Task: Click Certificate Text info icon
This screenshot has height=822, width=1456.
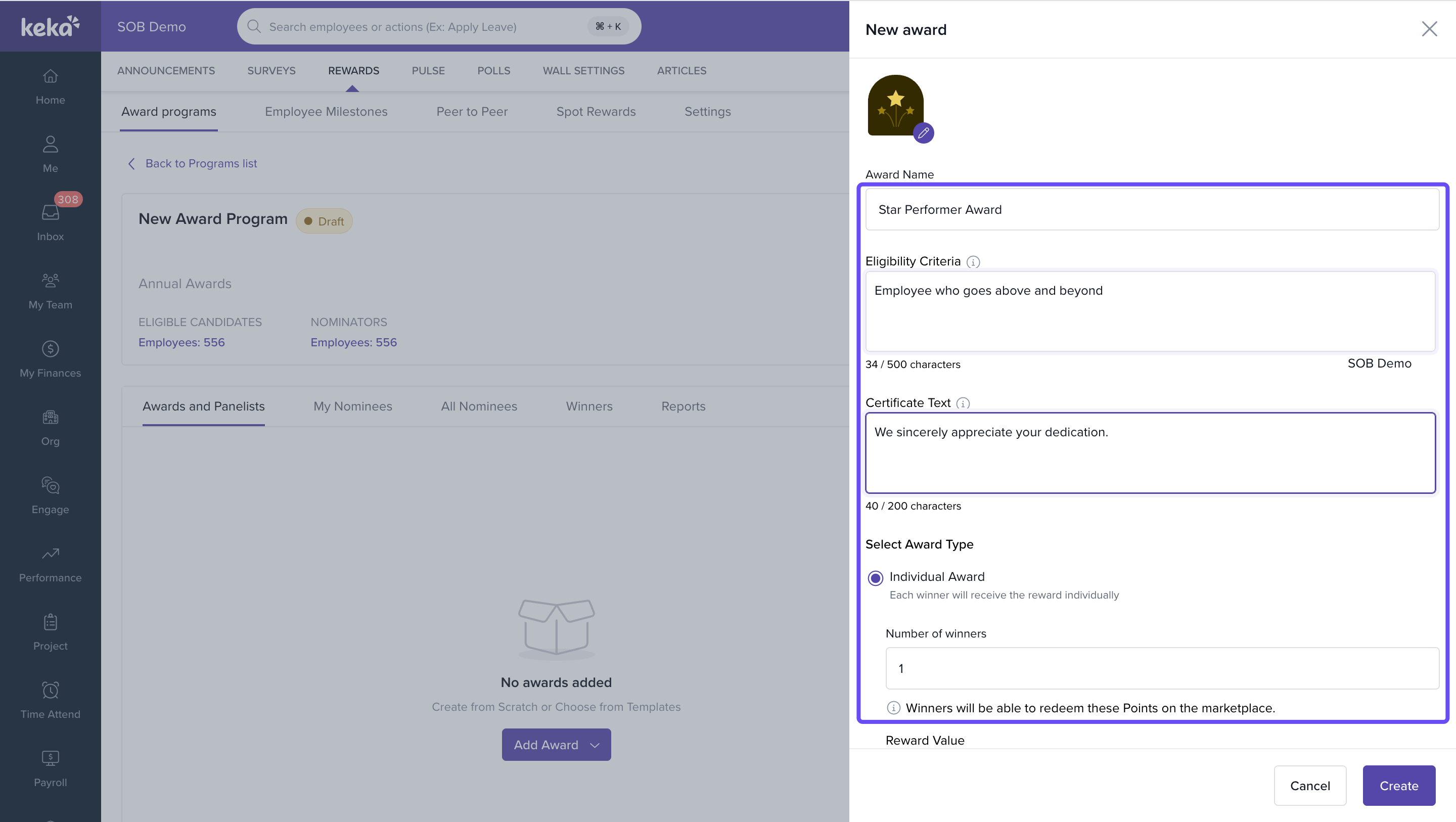Action: click(x=963, y=403)
